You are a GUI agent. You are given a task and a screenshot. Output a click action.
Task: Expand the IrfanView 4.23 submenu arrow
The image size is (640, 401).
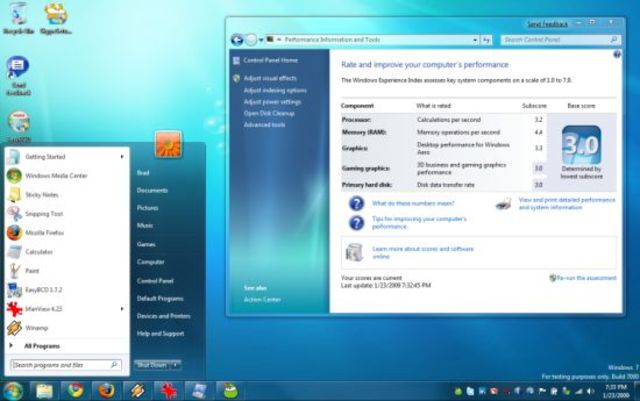(122, 309)
